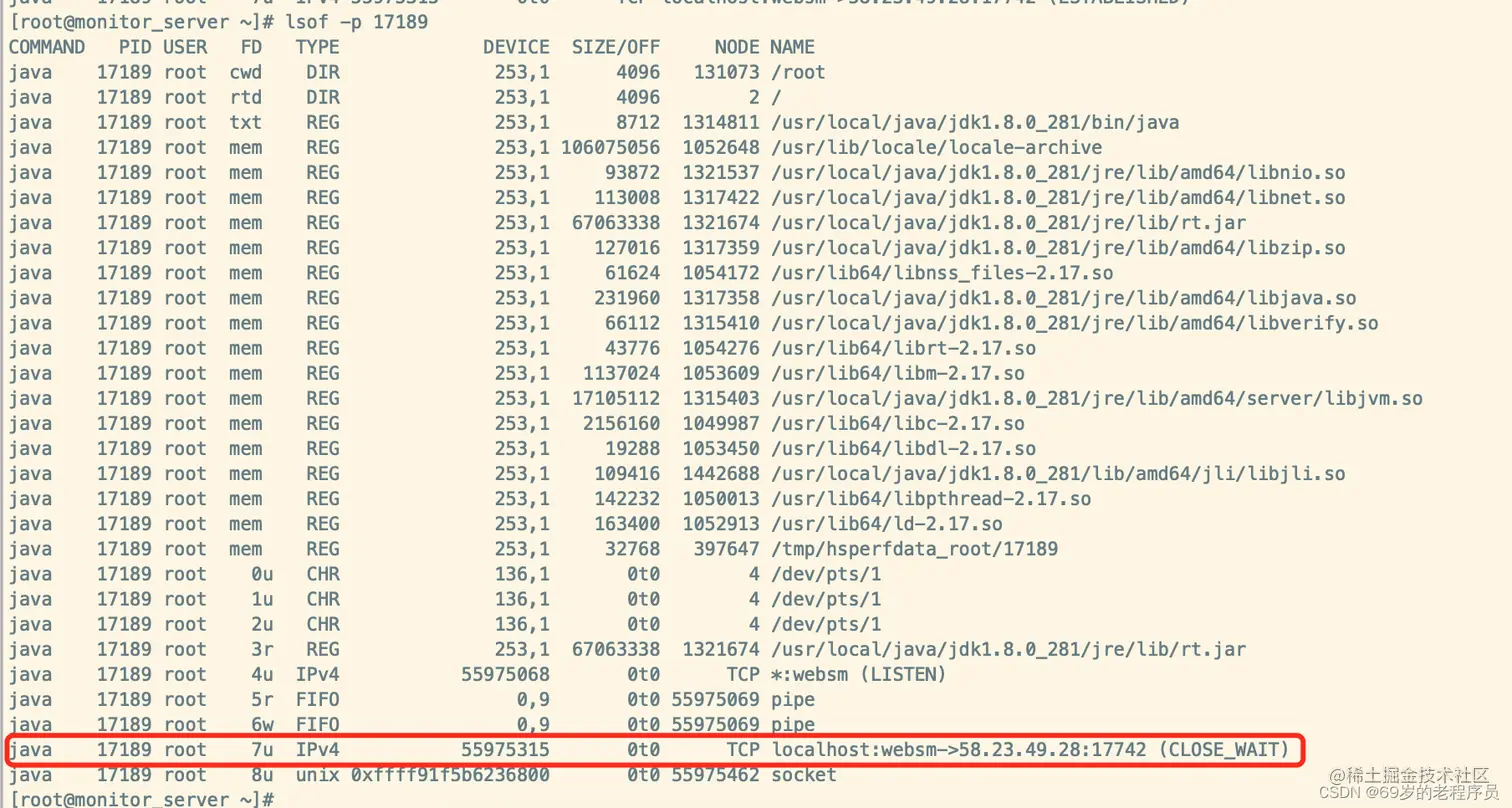This screenshot has height=808, width=1512.
Task: Click the unix device '0xffff91f5b6236800'
Action: tap(450, 775)
